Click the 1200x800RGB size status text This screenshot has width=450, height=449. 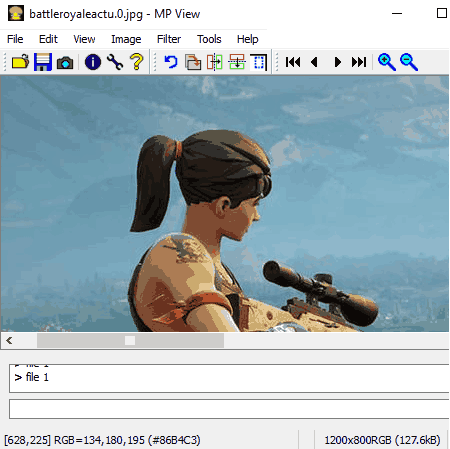pos(382,440)
